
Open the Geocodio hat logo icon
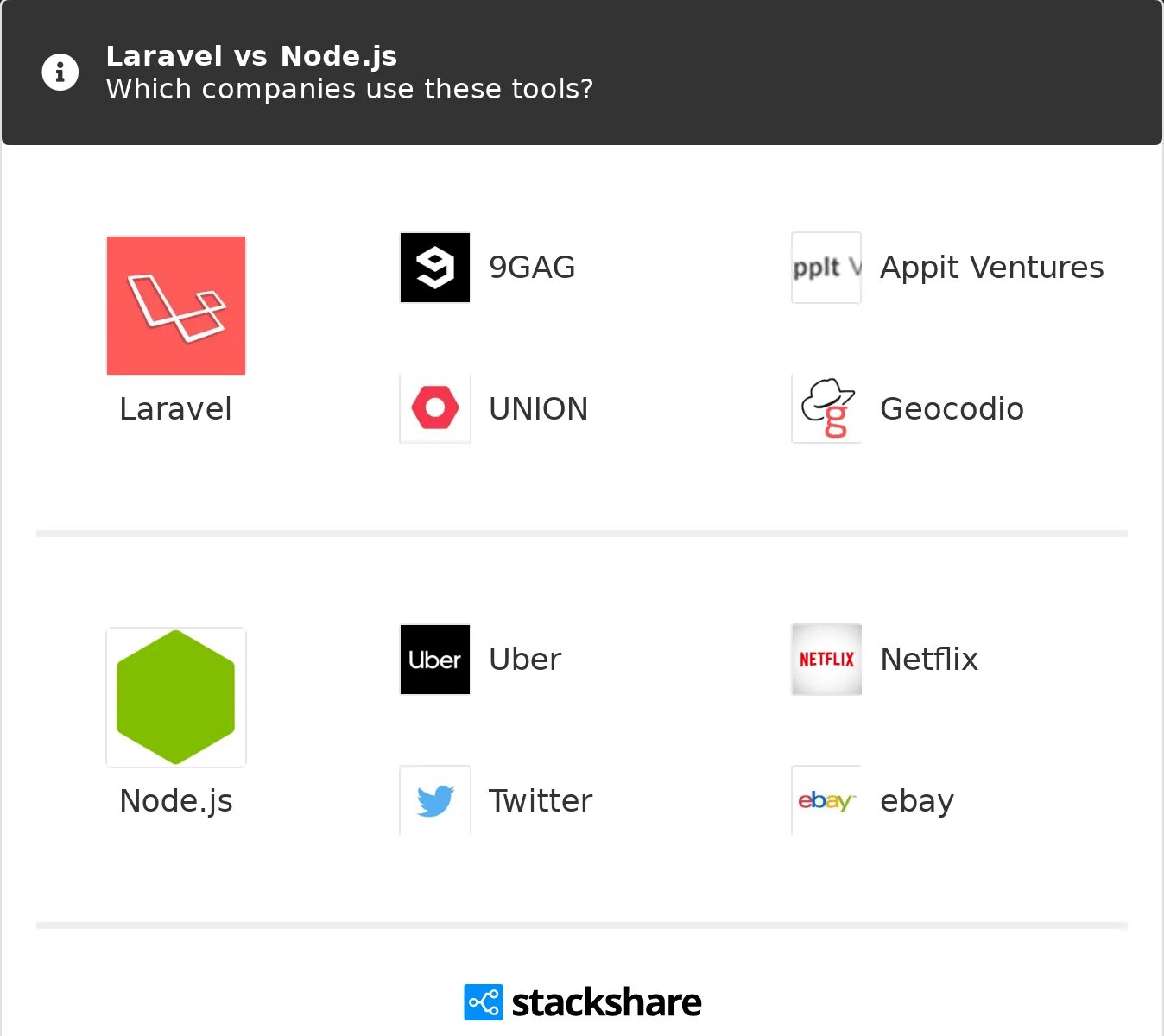(826, 408)
